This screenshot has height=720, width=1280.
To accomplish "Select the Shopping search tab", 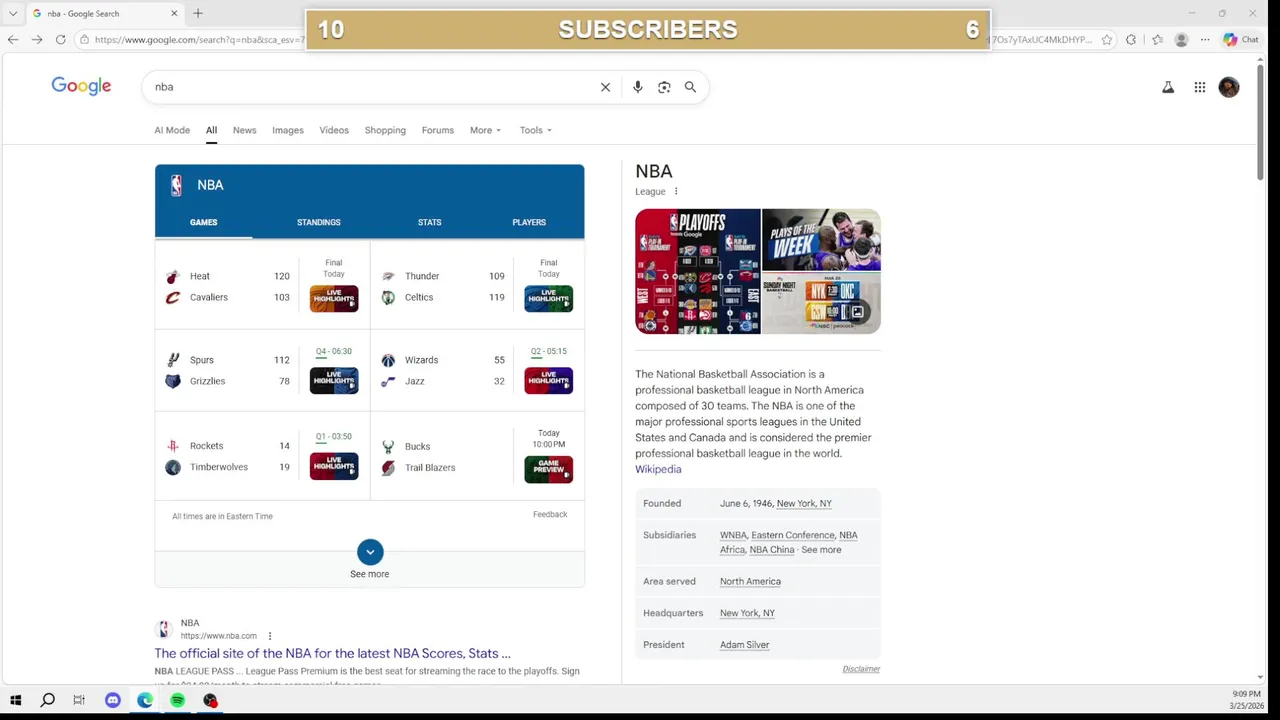I will (385, 130).
